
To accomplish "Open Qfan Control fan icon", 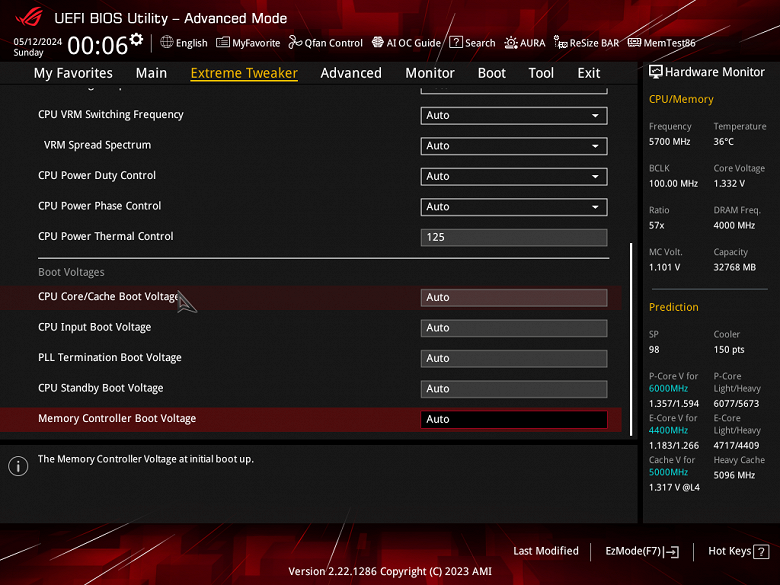I will click(x=295, y=42).
